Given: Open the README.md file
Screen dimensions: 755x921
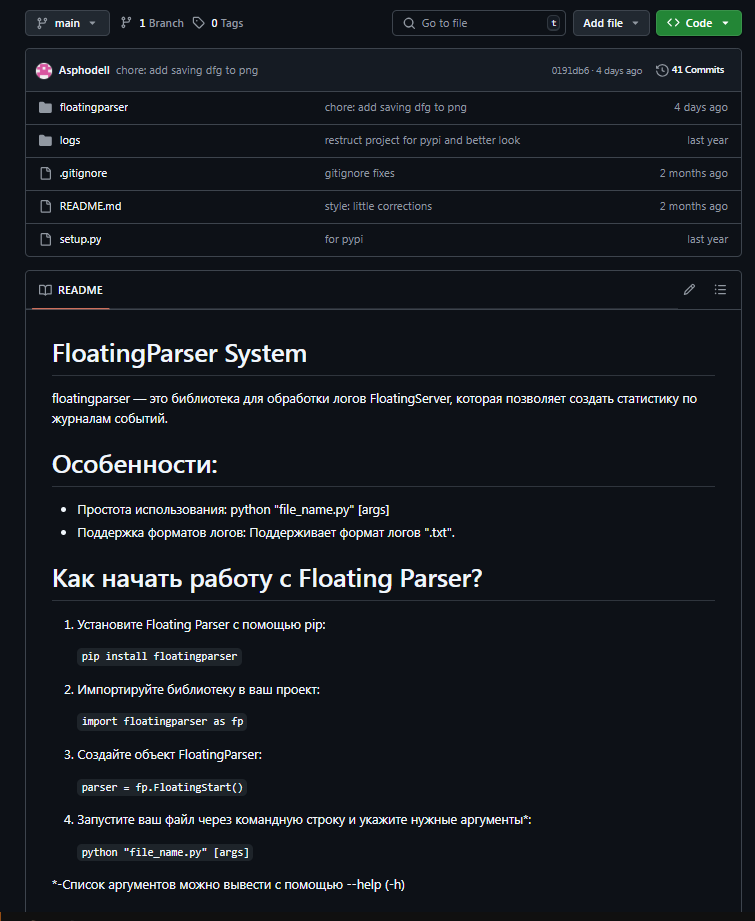Looking at the screenshot, I should (x=90, y=206).
